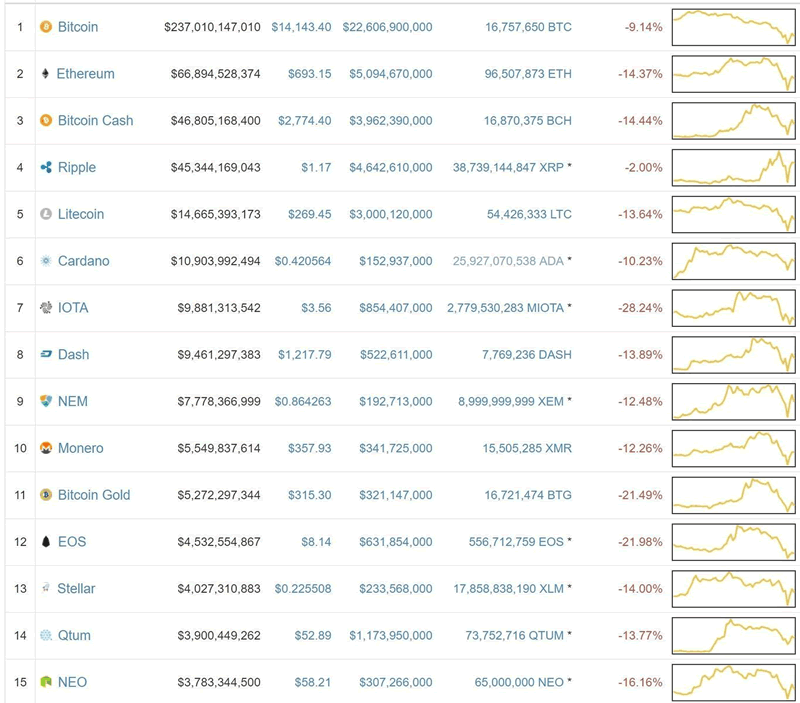Click the IOTA logo icon

click(x=45, y=308)
